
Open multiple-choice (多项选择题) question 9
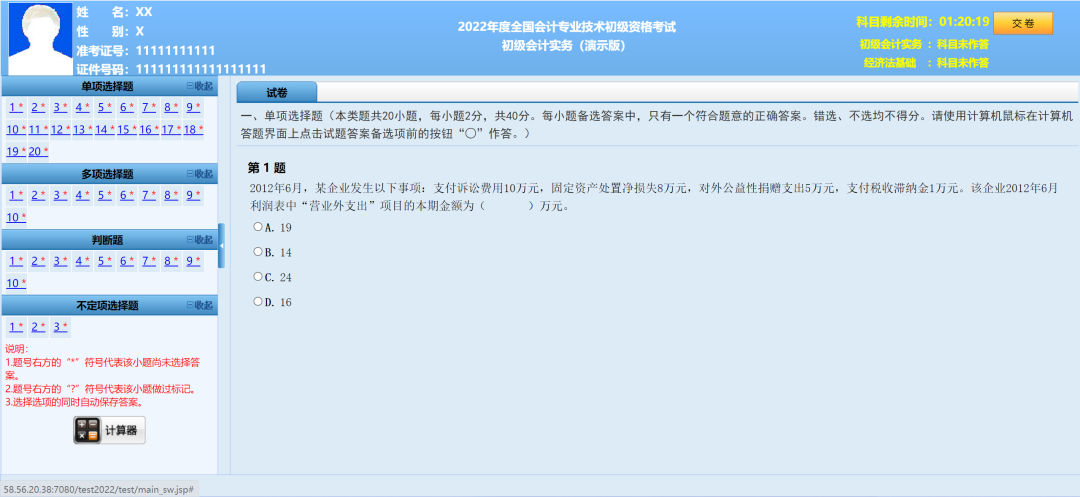[x=193, y=195]
